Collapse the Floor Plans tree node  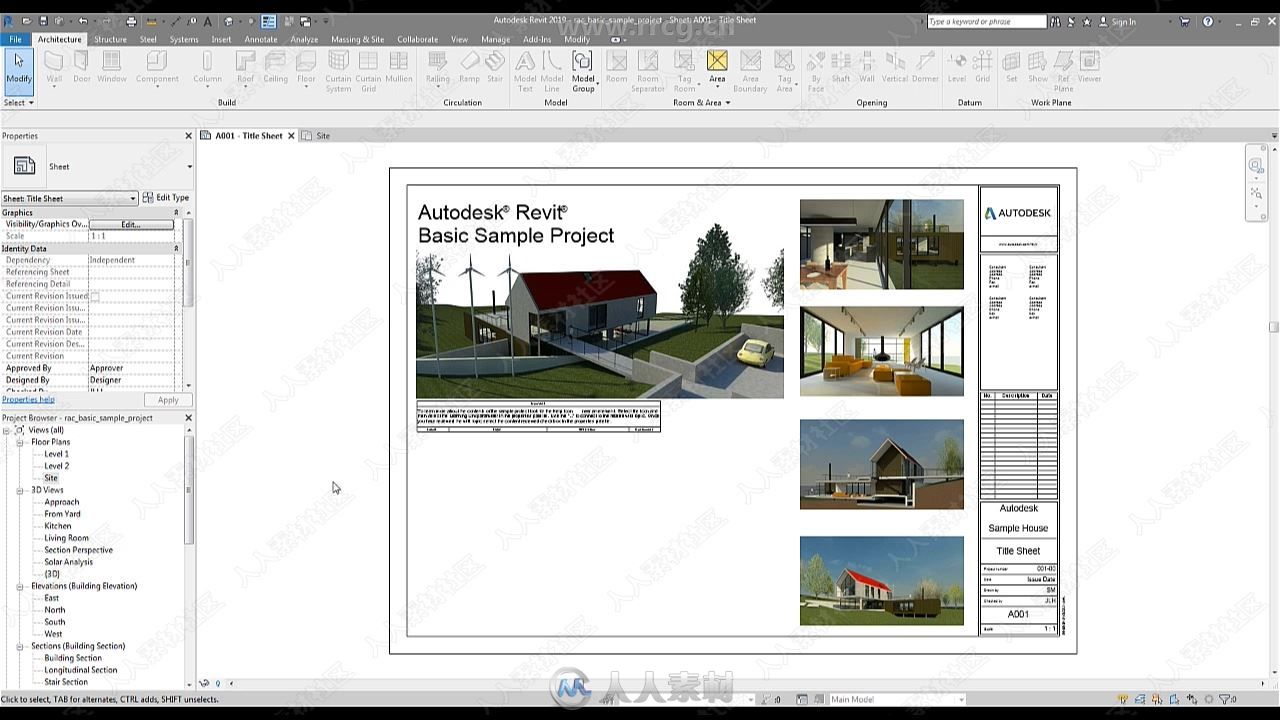(20, 442)
